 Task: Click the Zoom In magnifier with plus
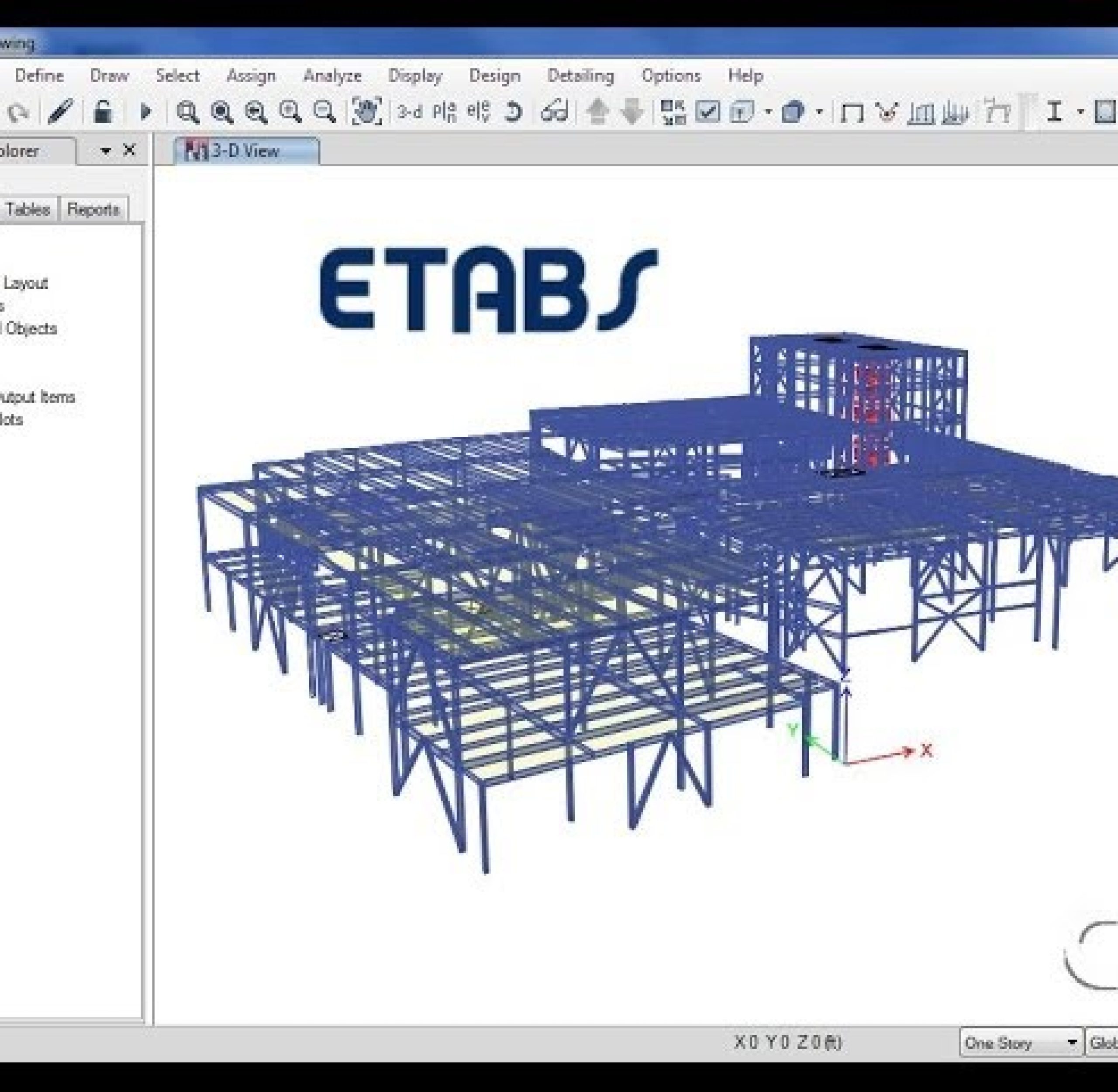click(290, 112)
